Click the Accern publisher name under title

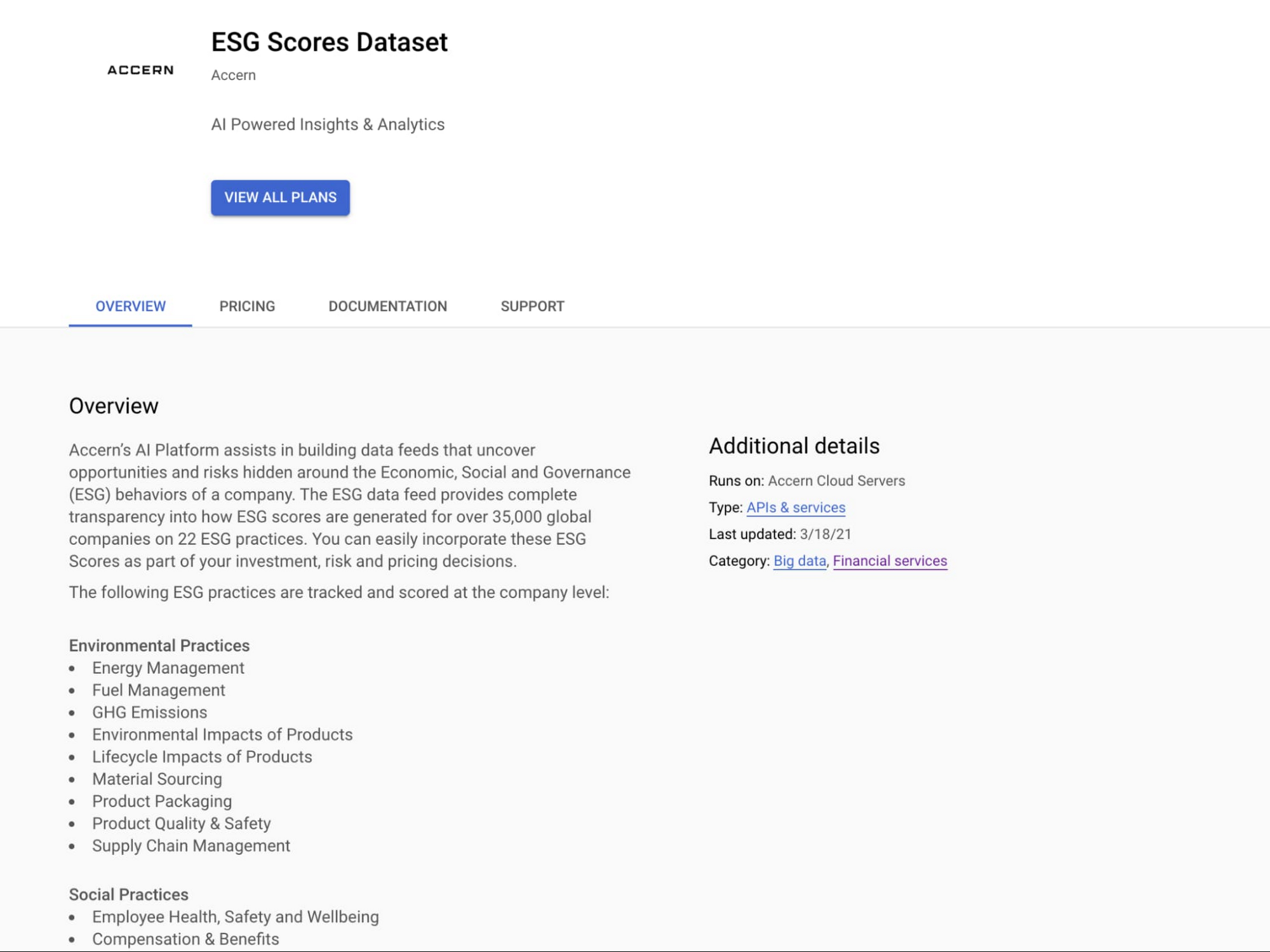coord(234,75)
